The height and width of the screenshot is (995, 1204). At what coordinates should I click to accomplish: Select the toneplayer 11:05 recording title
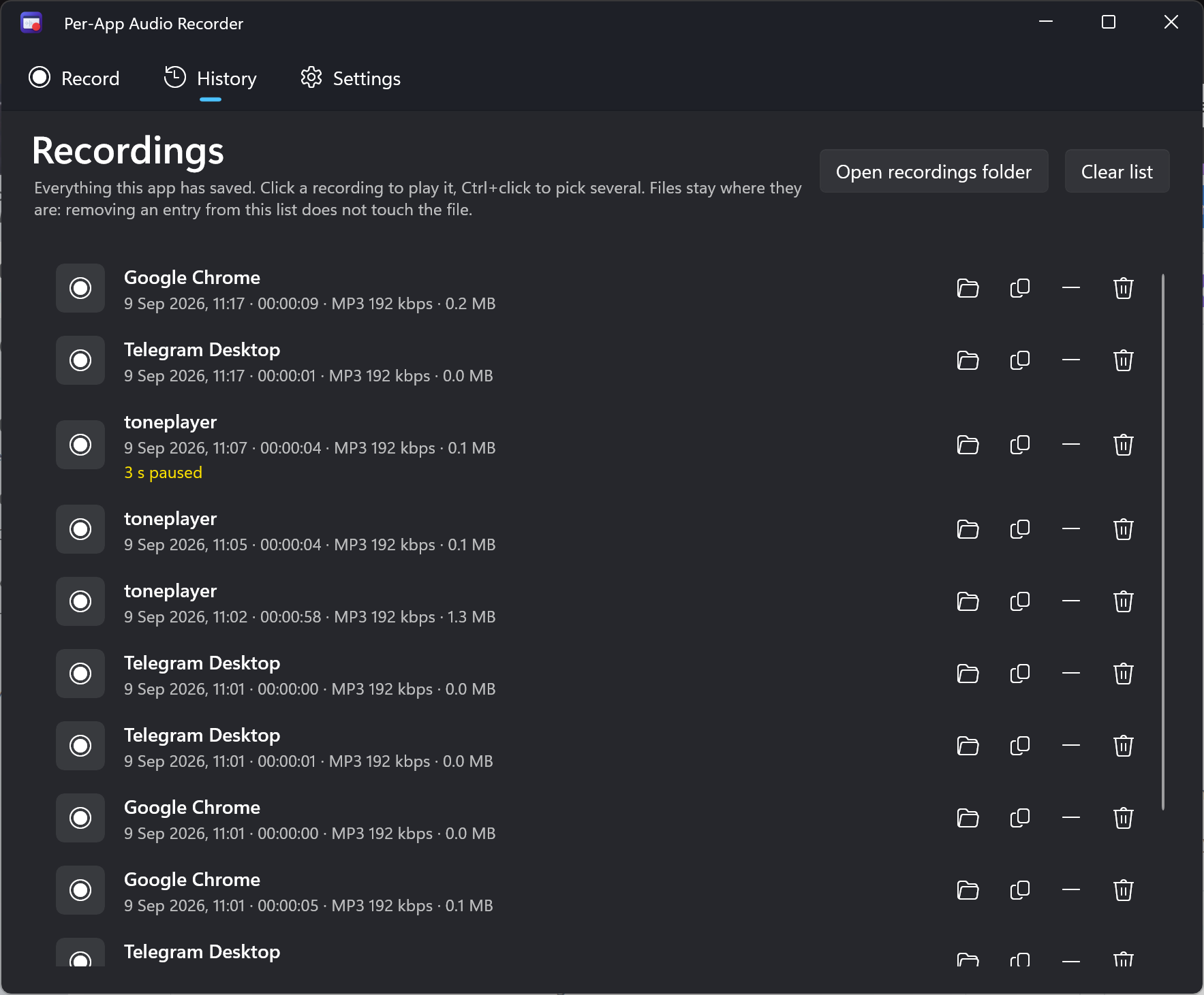[x=170, y=519]
